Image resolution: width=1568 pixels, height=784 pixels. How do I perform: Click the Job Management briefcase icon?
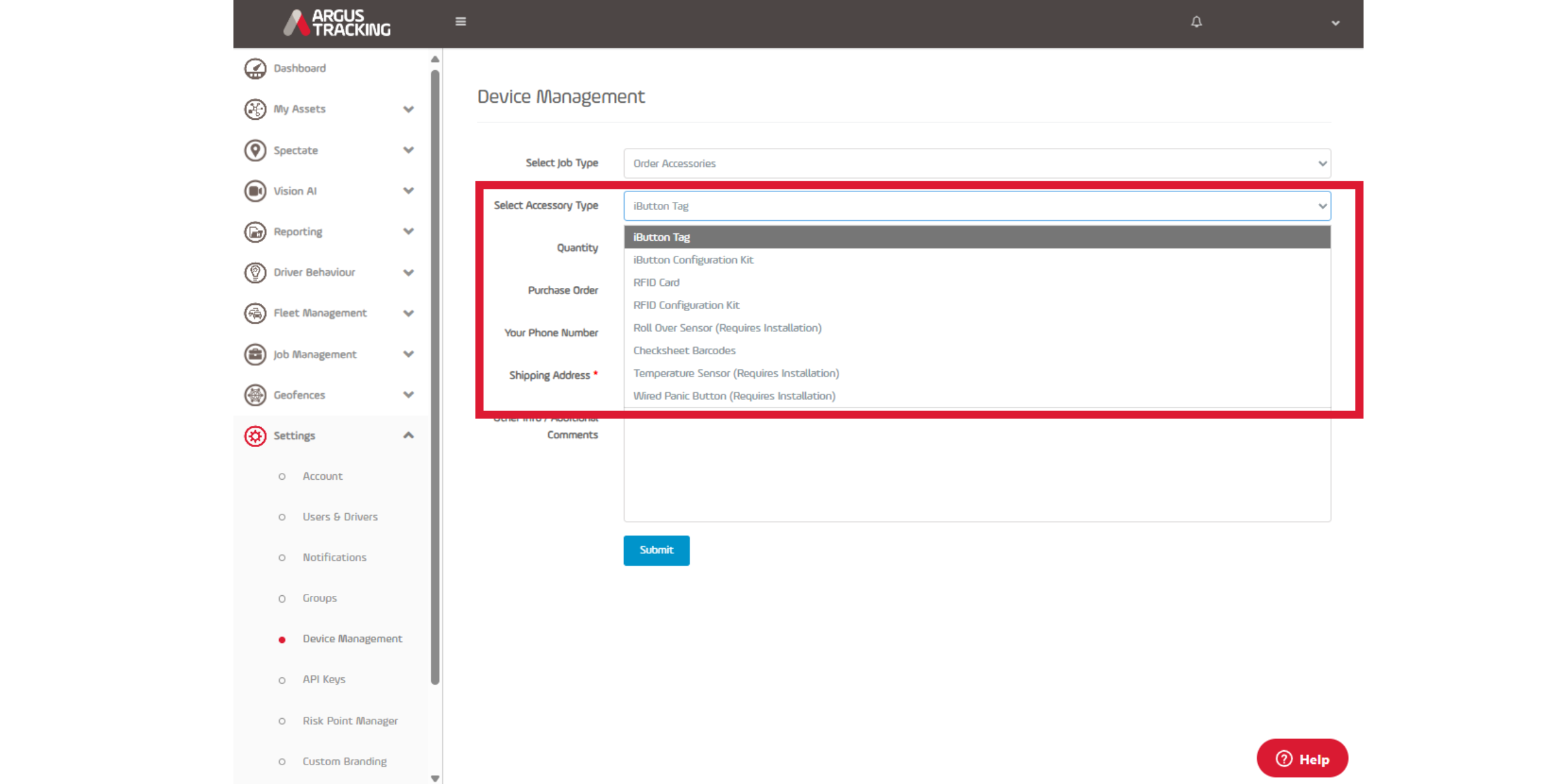pyautogui.click(x=255, y=354)
